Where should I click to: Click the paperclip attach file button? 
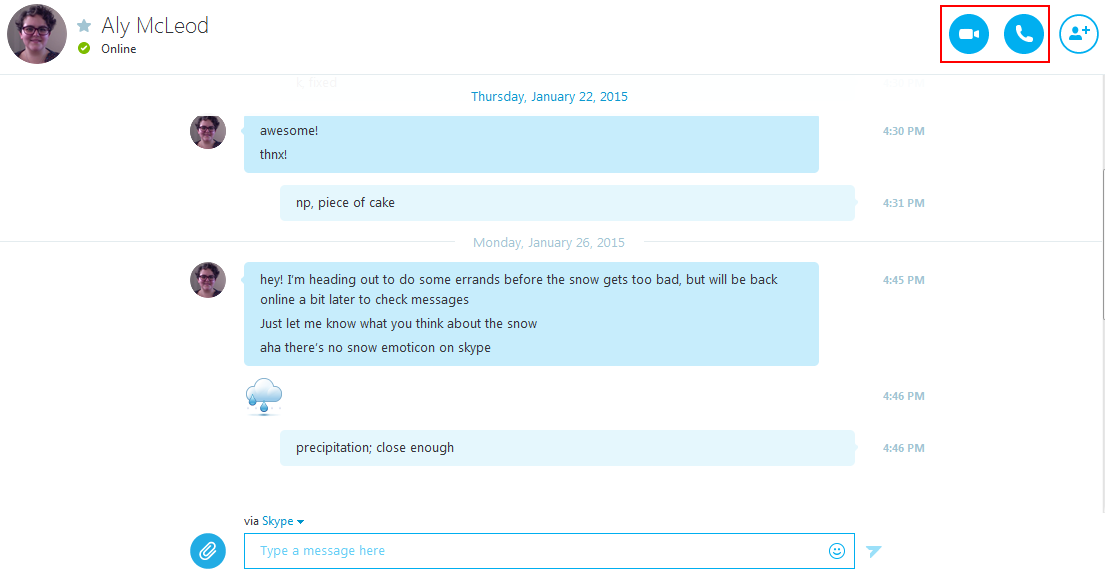tap(208, 551)
